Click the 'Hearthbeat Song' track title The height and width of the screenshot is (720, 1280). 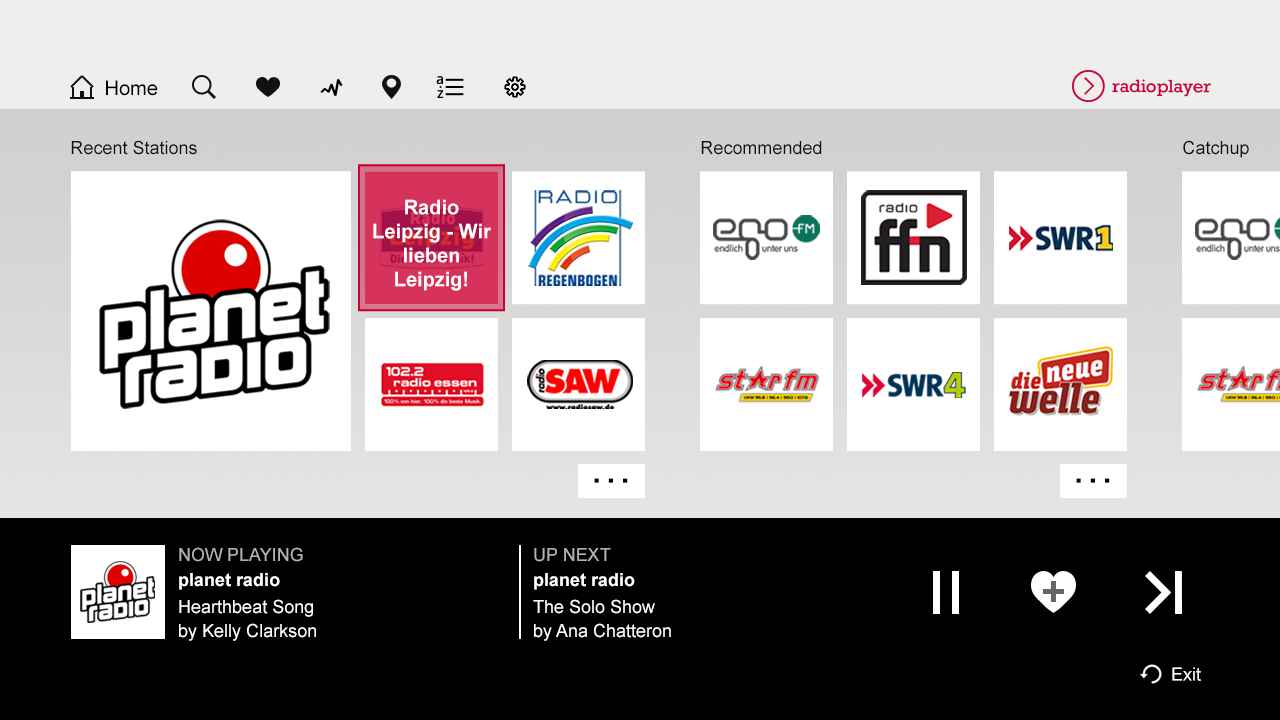click(x=246, y=607)
